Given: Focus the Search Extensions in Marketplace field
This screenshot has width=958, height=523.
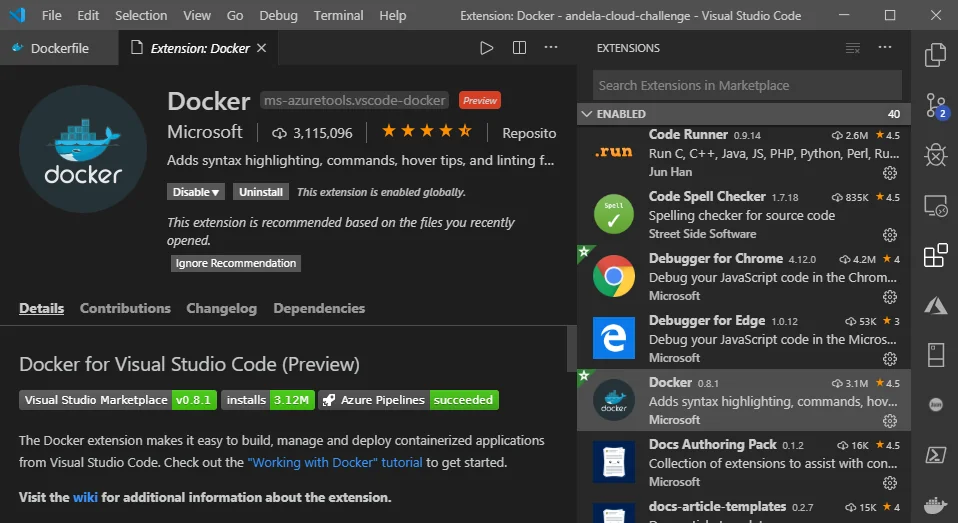Looking at the screenshot, I should point(747,86).
